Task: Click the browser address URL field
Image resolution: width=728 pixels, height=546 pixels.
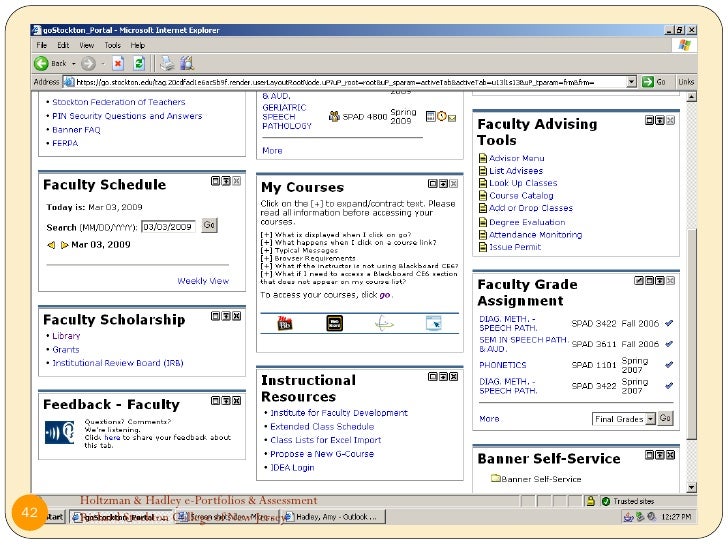Action: (344, 82)
